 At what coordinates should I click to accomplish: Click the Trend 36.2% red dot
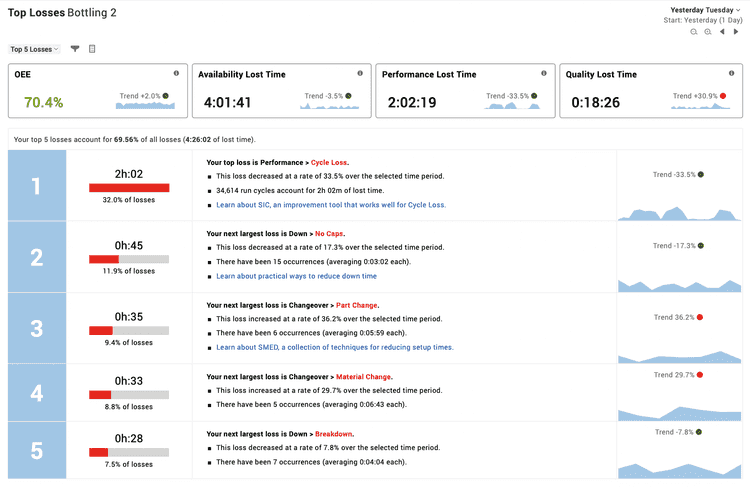click(x=700, y=317)
